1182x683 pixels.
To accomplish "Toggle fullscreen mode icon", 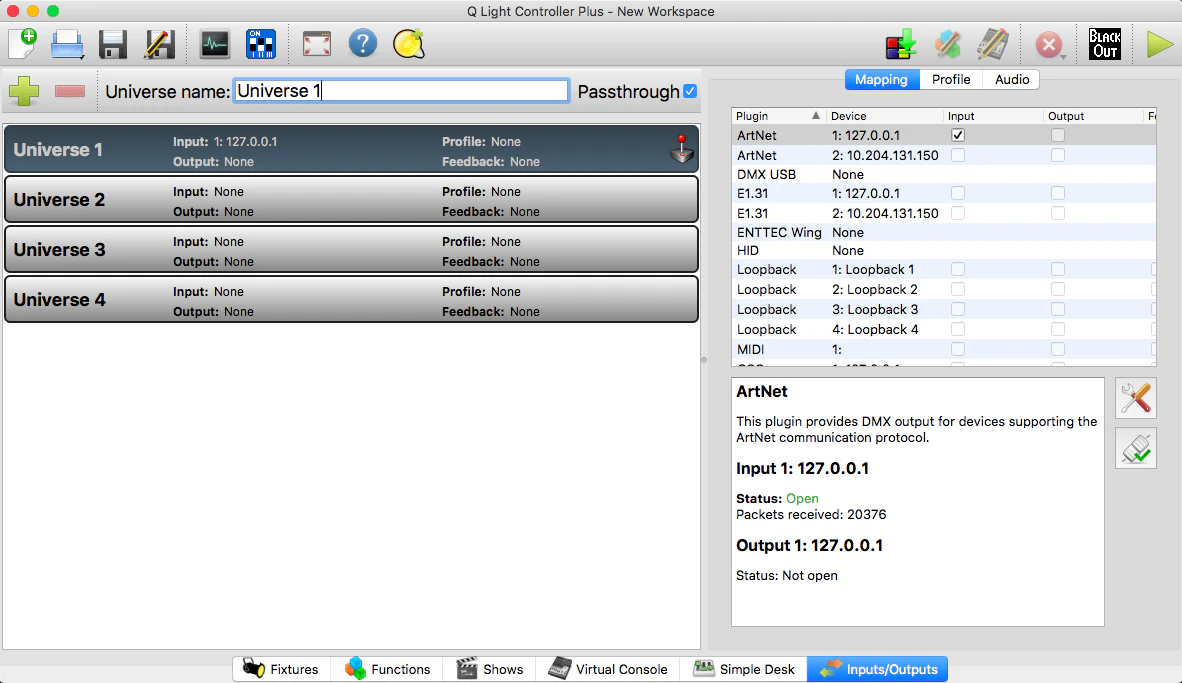I will coord(317,44).
